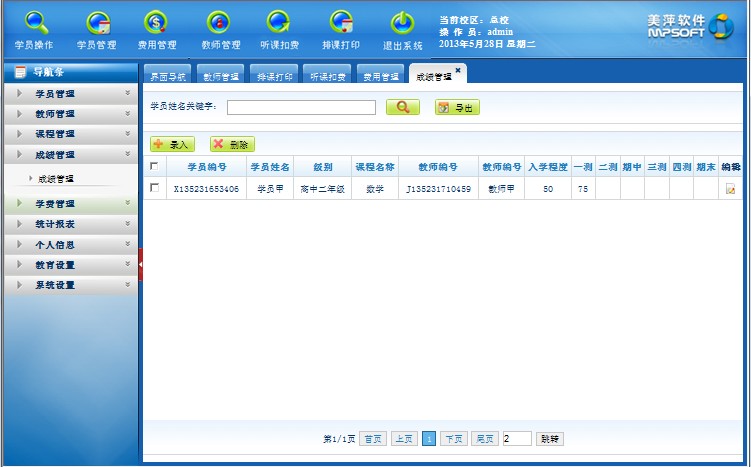
Task: Switch to the 界面导航 tab
Action: pos(167,76)
